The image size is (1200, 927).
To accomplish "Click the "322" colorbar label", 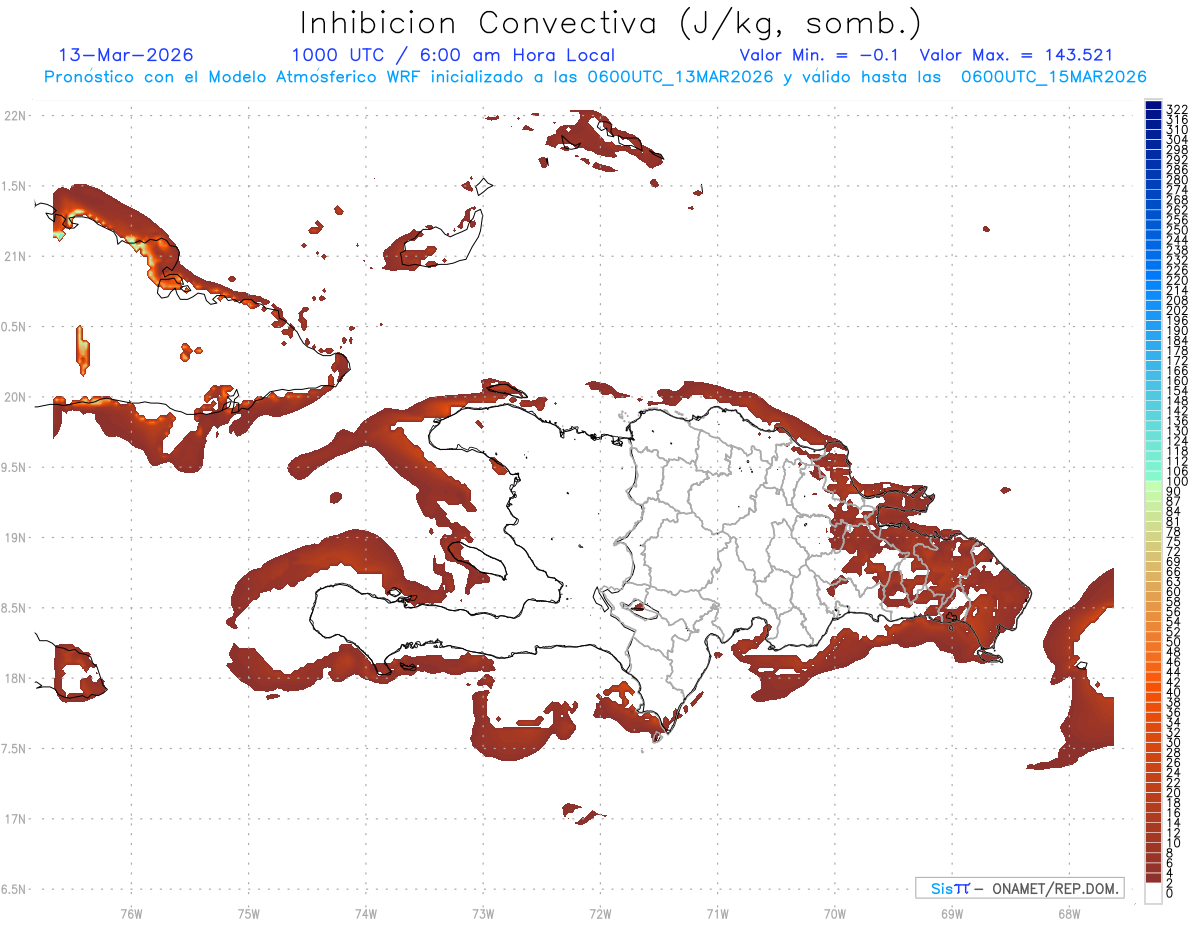I will [x=1177, y=109].
